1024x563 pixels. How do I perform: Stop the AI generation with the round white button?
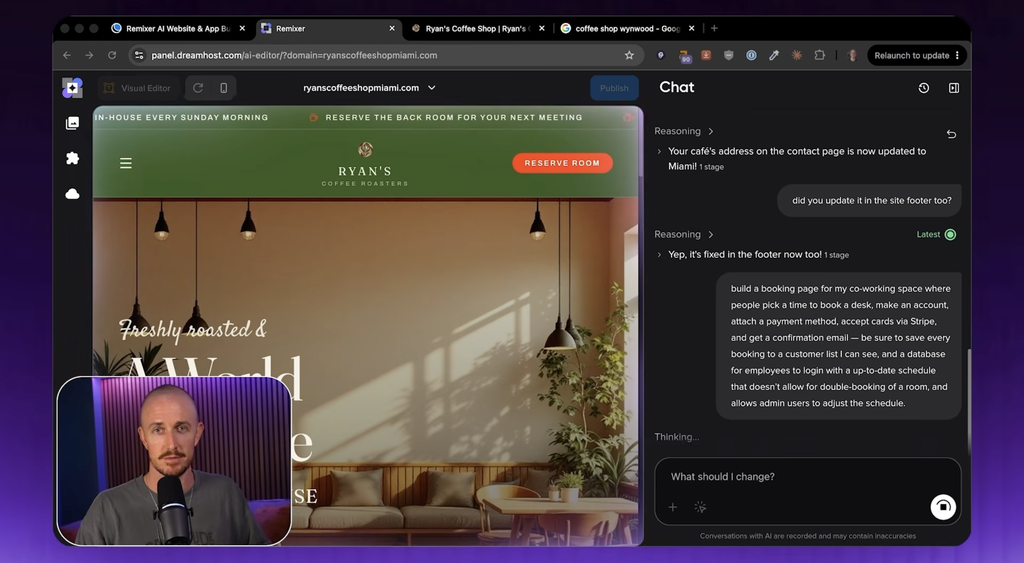pos(943,507)
